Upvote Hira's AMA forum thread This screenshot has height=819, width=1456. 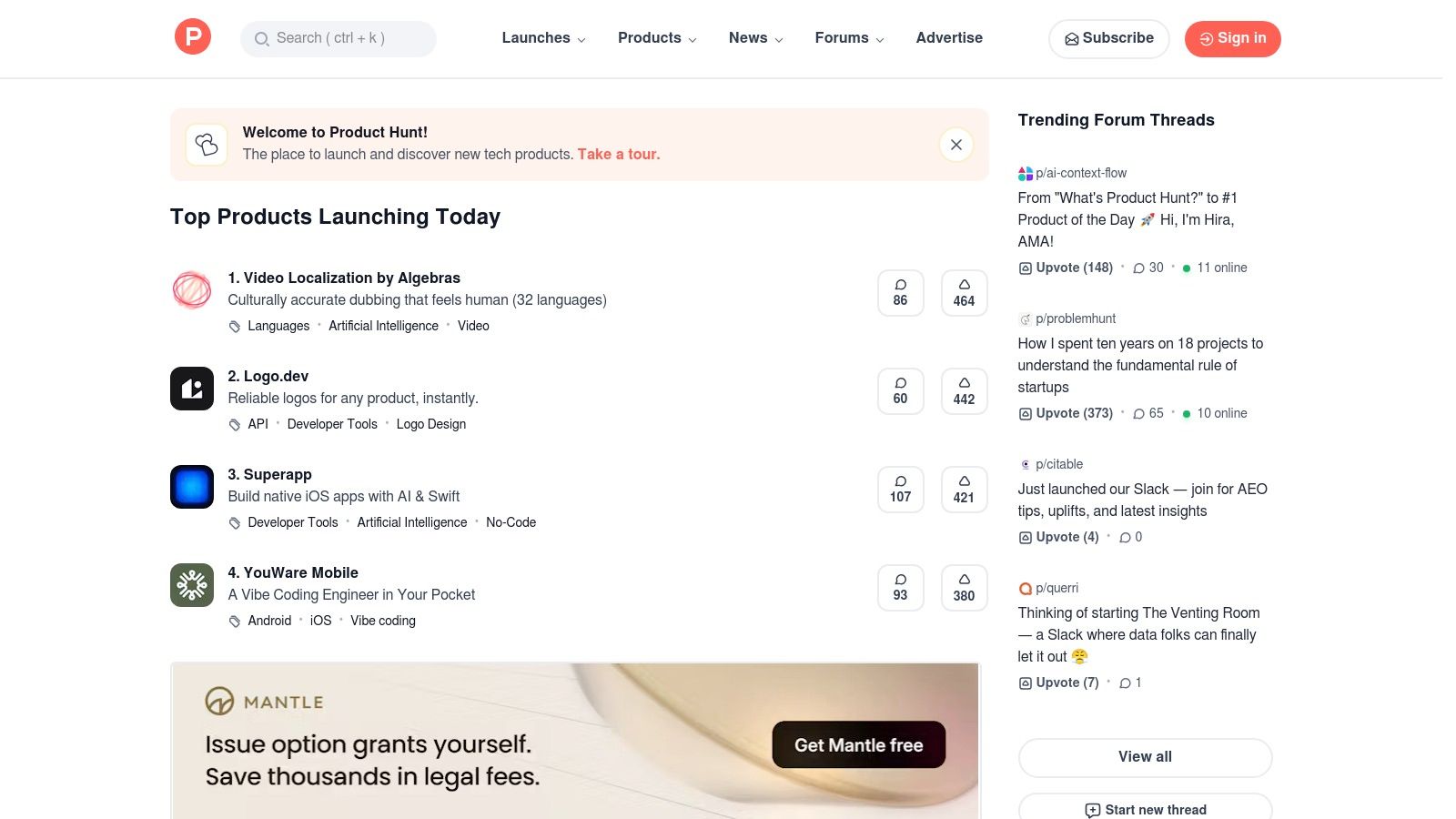1065,268
